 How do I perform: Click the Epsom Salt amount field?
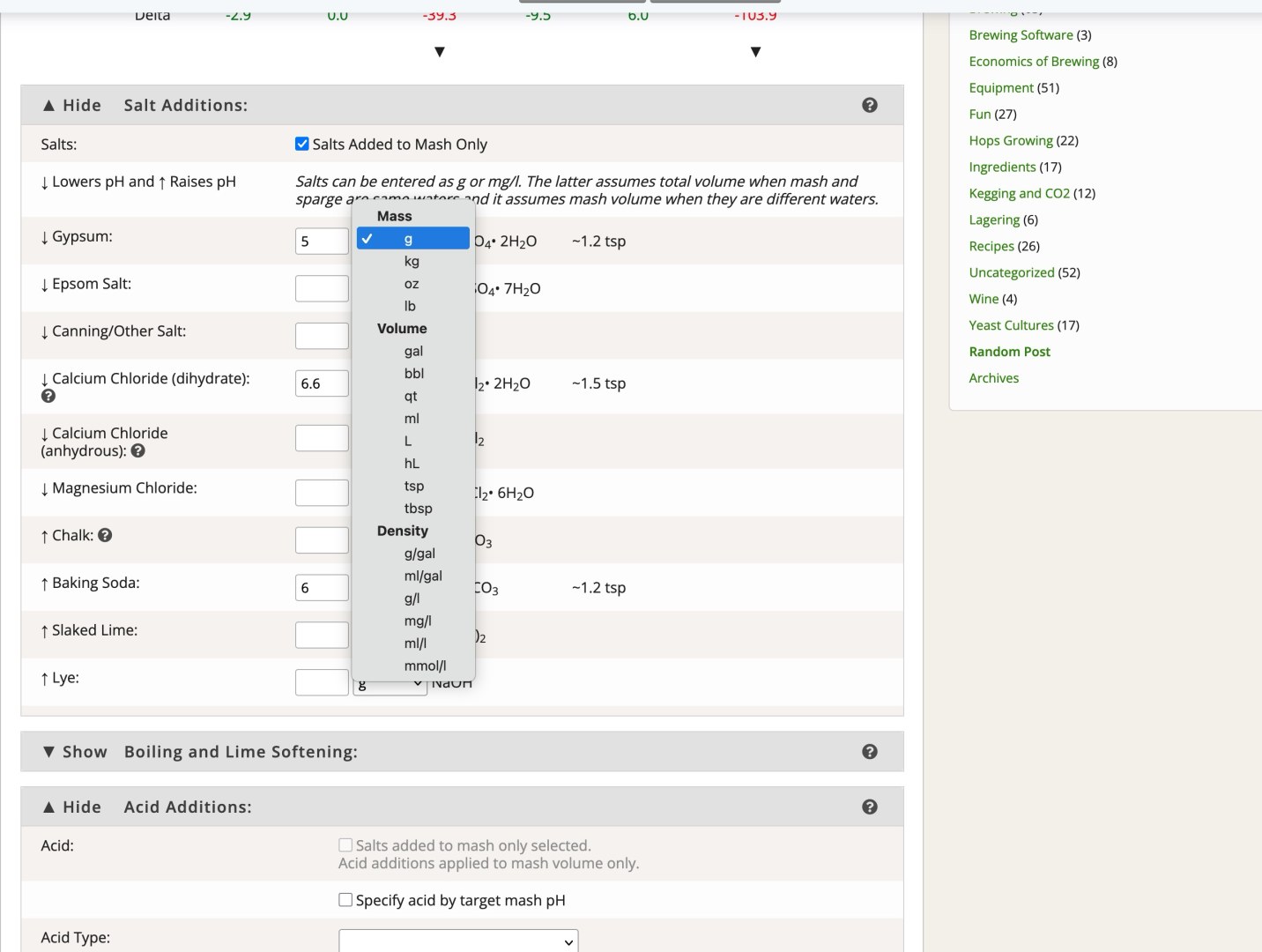click(x=322, y=289)
